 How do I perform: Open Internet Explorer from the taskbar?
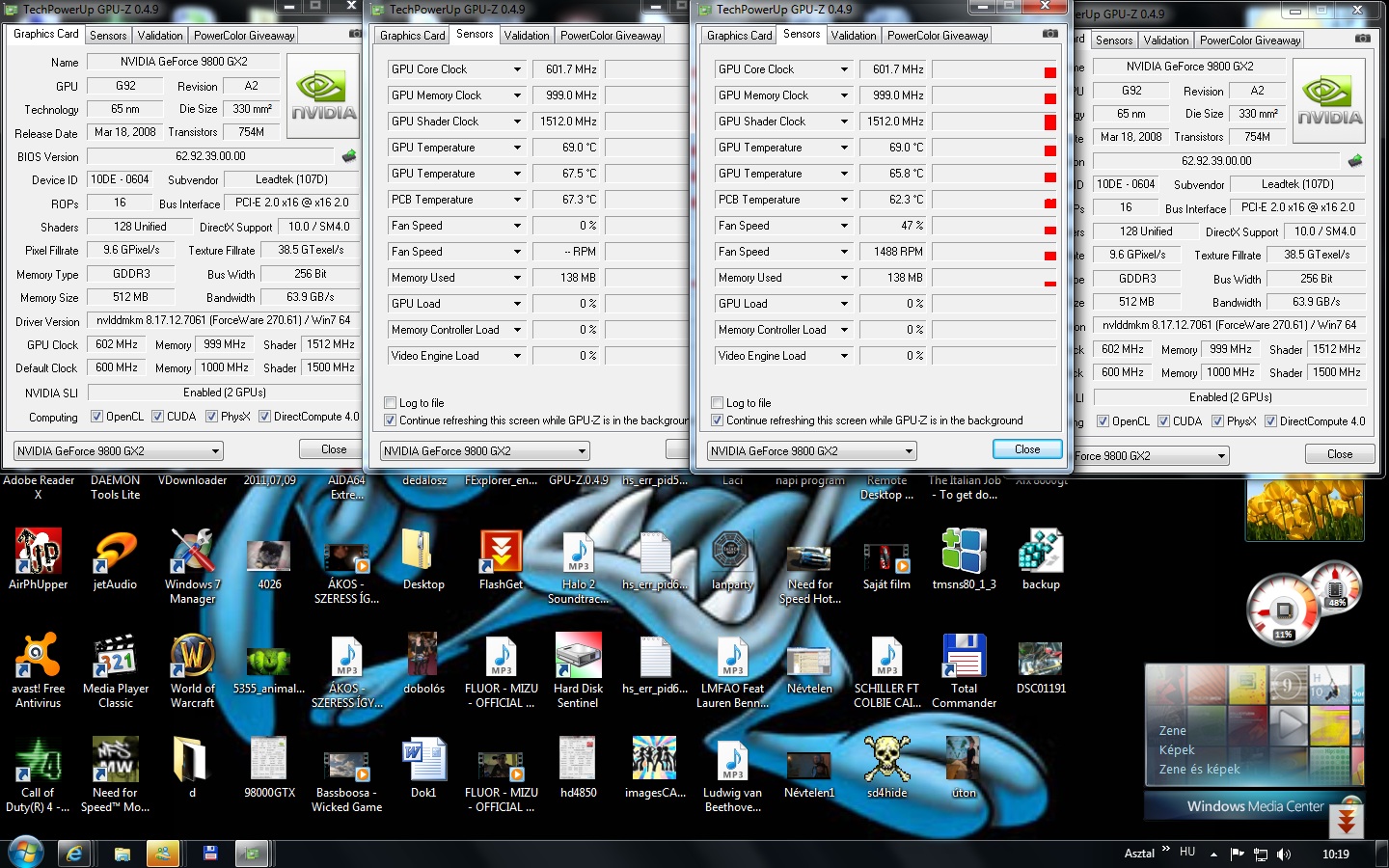tap(73, 854)
